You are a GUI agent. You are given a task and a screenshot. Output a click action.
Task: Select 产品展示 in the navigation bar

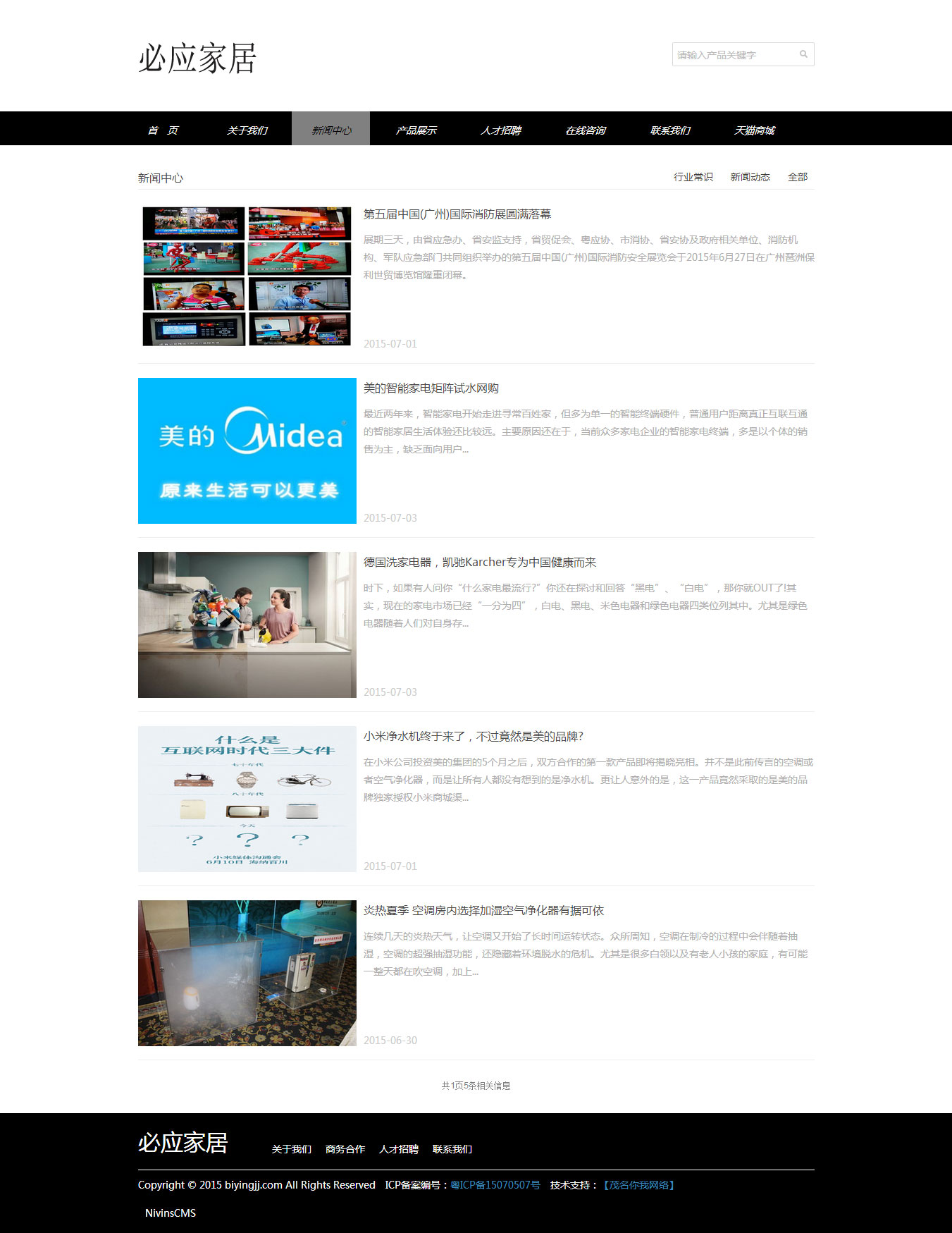pos(416,130)
